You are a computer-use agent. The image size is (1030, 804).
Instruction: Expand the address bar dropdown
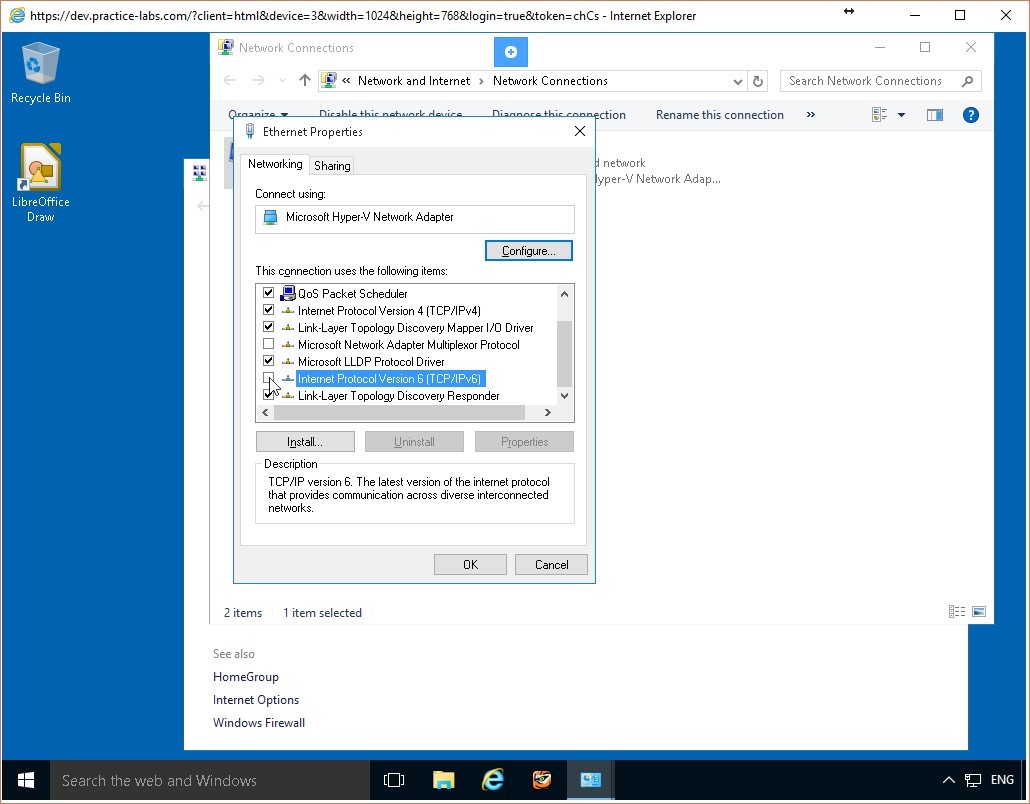point(737,81)
